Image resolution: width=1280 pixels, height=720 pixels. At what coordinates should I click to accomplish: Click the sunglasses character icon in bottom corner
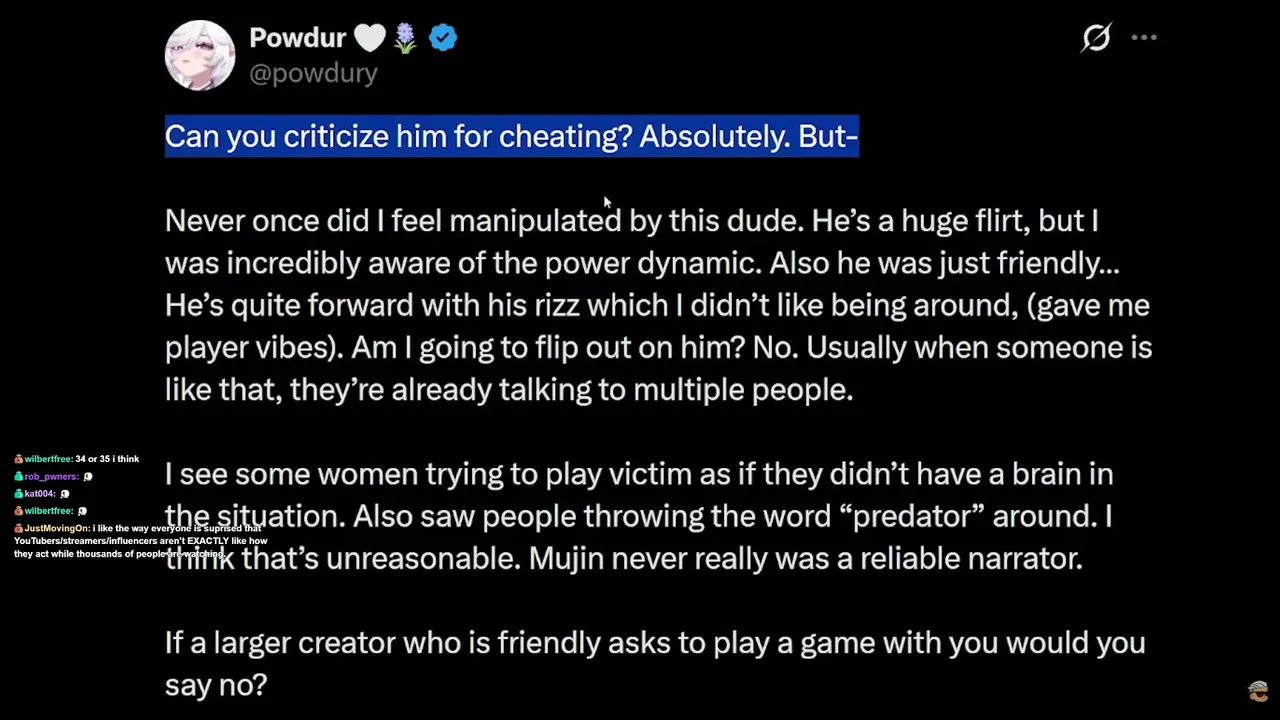1258,691
